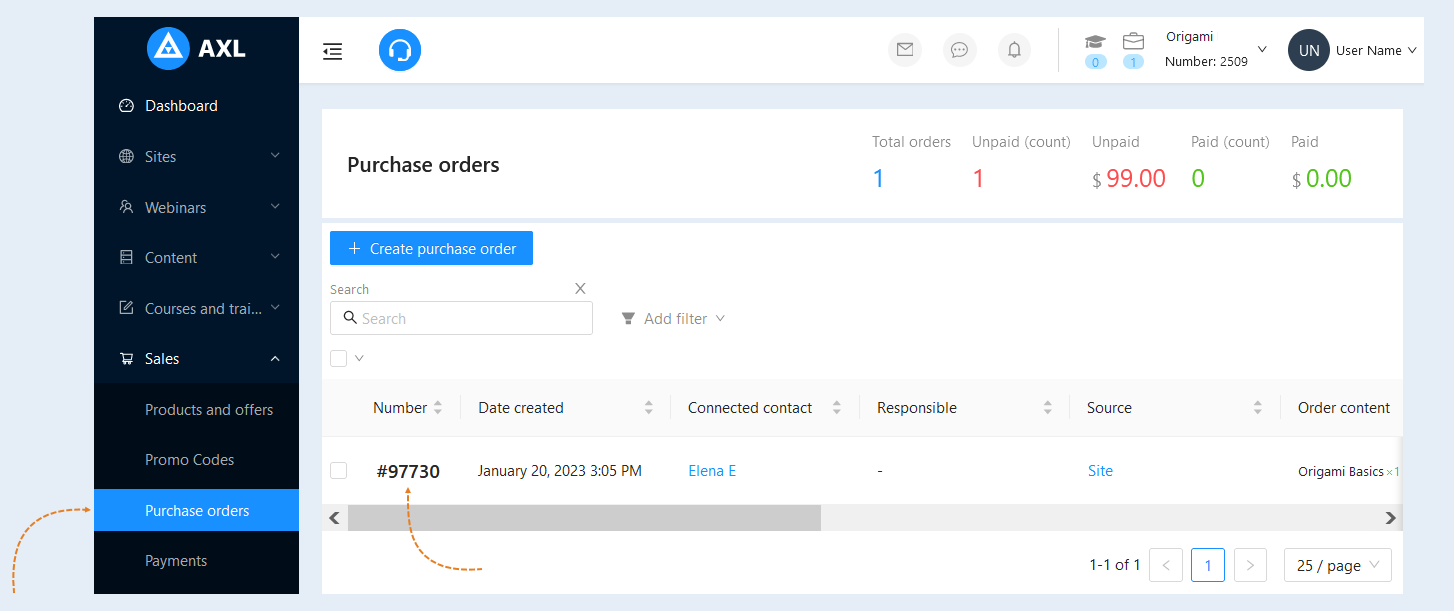
Task: Click the briefcase icon with badge 1
Action: [x=1133, y=42]
